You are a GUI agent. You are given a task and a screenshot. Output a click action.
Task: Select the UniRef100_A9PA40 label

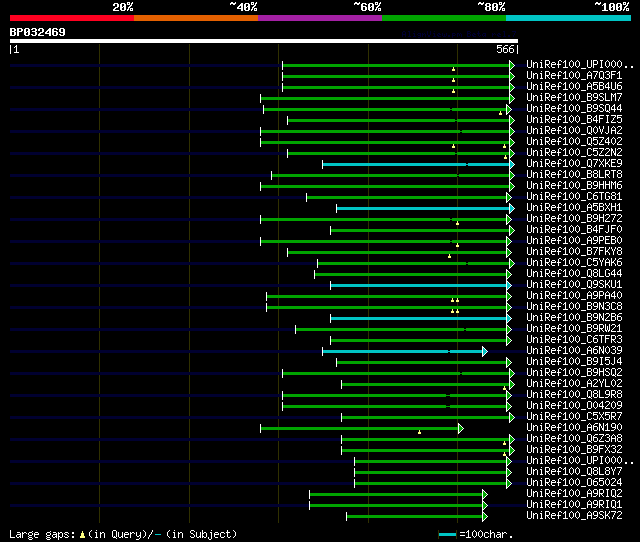(574, 296)
